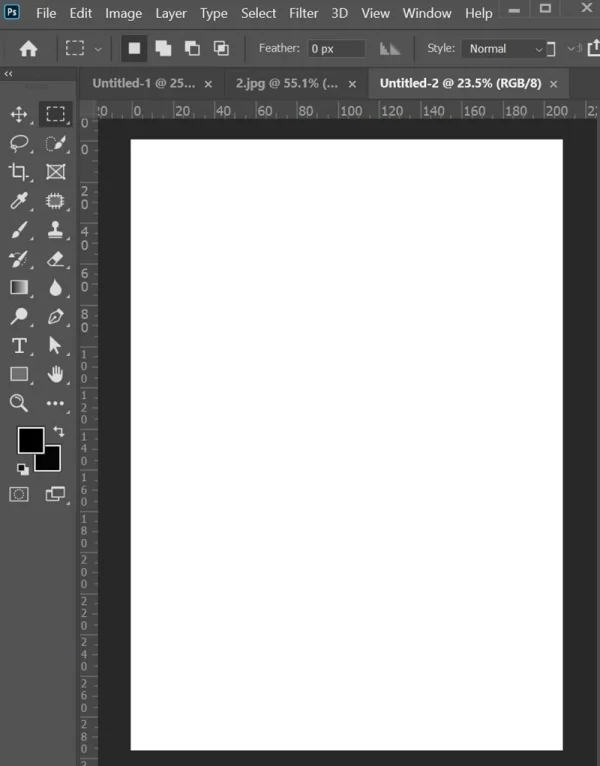Open the 3D menu
This screenshot has height=766, width=600.
point(340,13)
